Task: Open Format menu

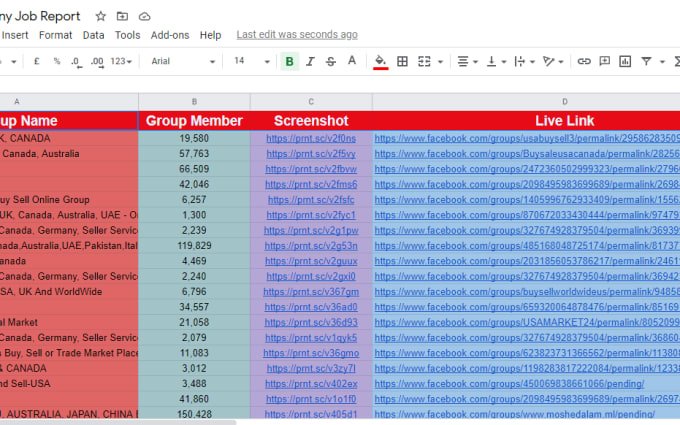Action: pyautogui.click(x=56, y=35)
